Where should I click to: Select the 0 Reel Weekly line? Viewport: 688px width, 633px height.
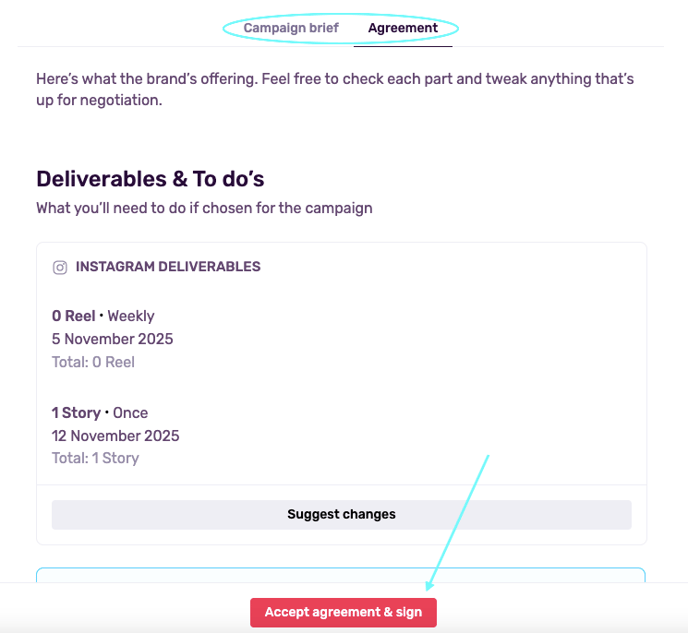[103, 316]
